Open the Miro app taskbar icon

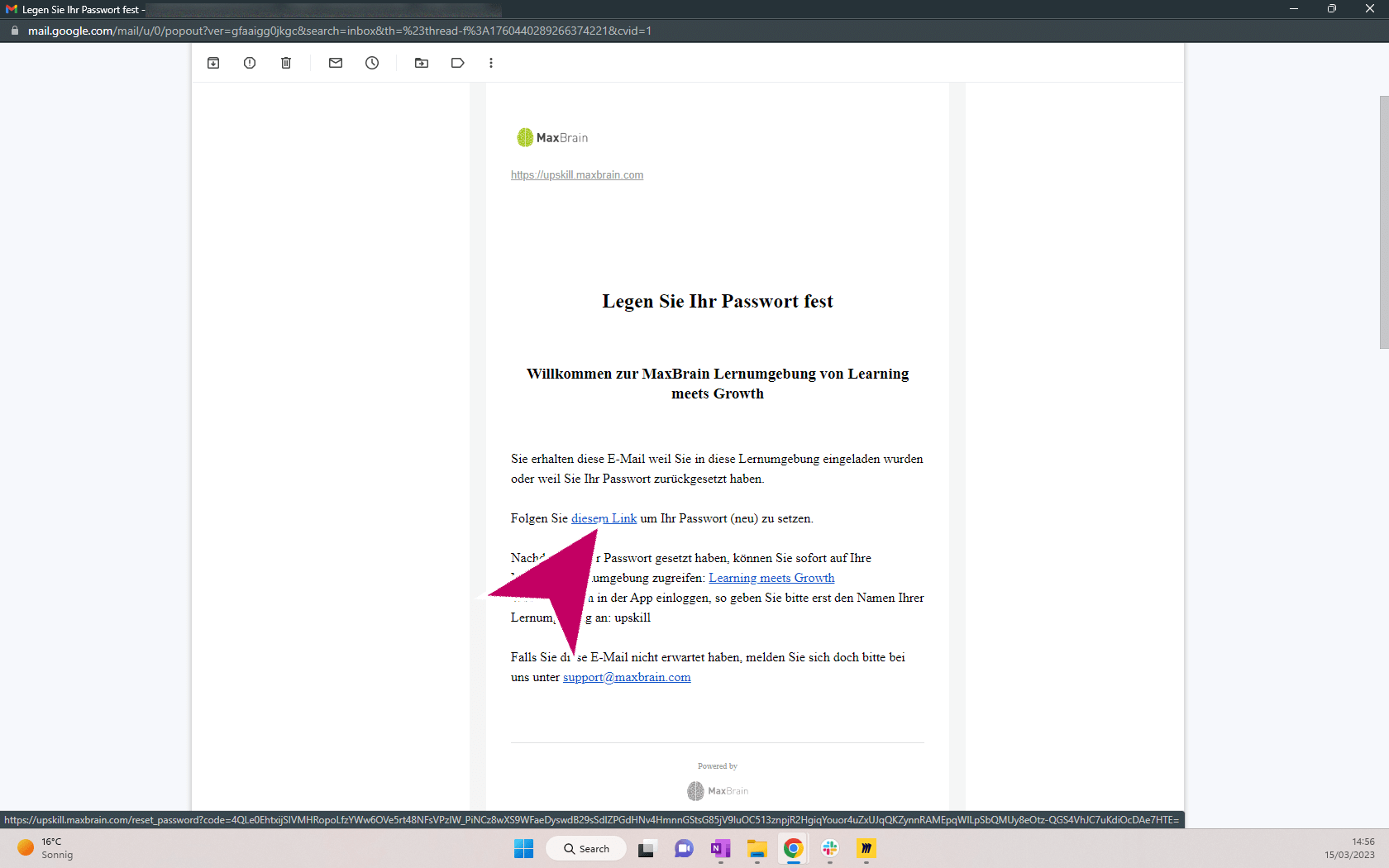point(866,848)
